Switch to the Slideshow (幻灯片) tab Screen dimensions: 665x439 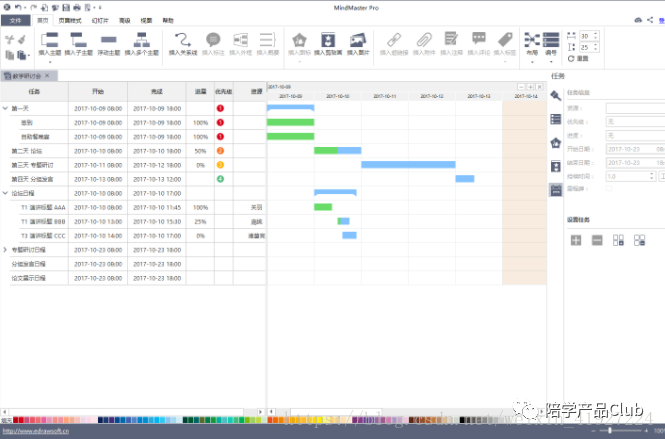[100, 20]
